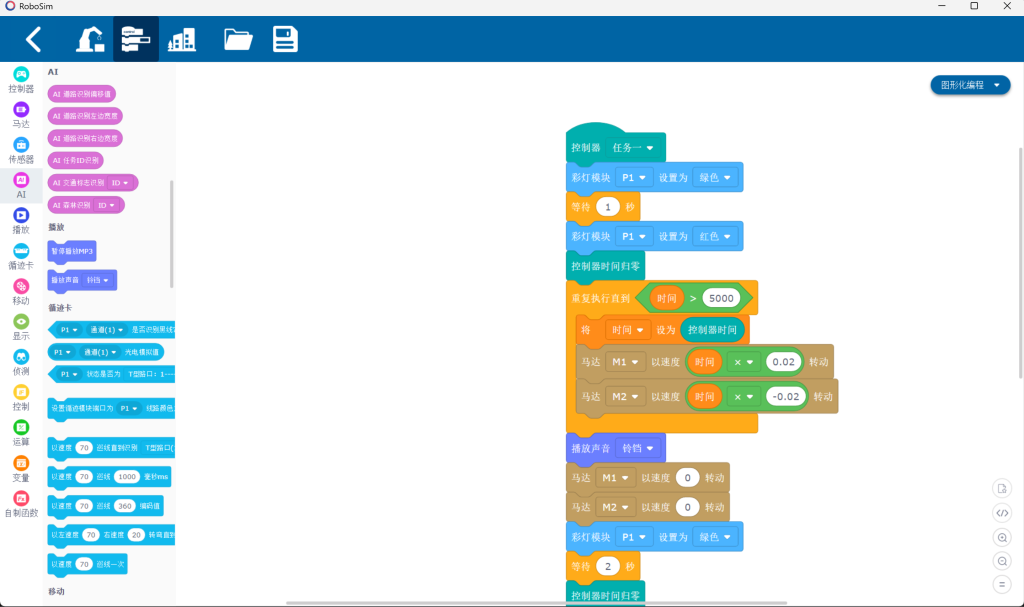
Task: Open the 自制函数 block category
Action: click(x=21, y=504)
